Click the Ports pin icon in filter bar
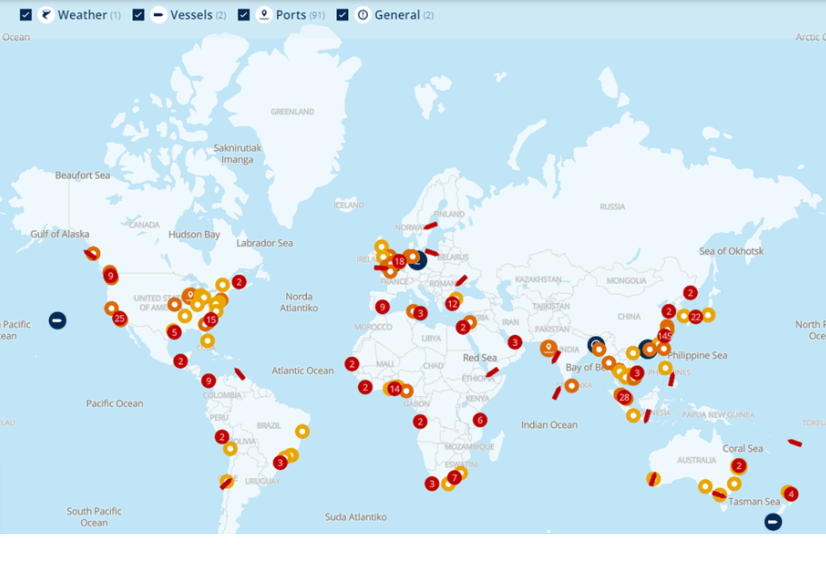This screenshot has width=826, height=570. click(x=264, y=15)
